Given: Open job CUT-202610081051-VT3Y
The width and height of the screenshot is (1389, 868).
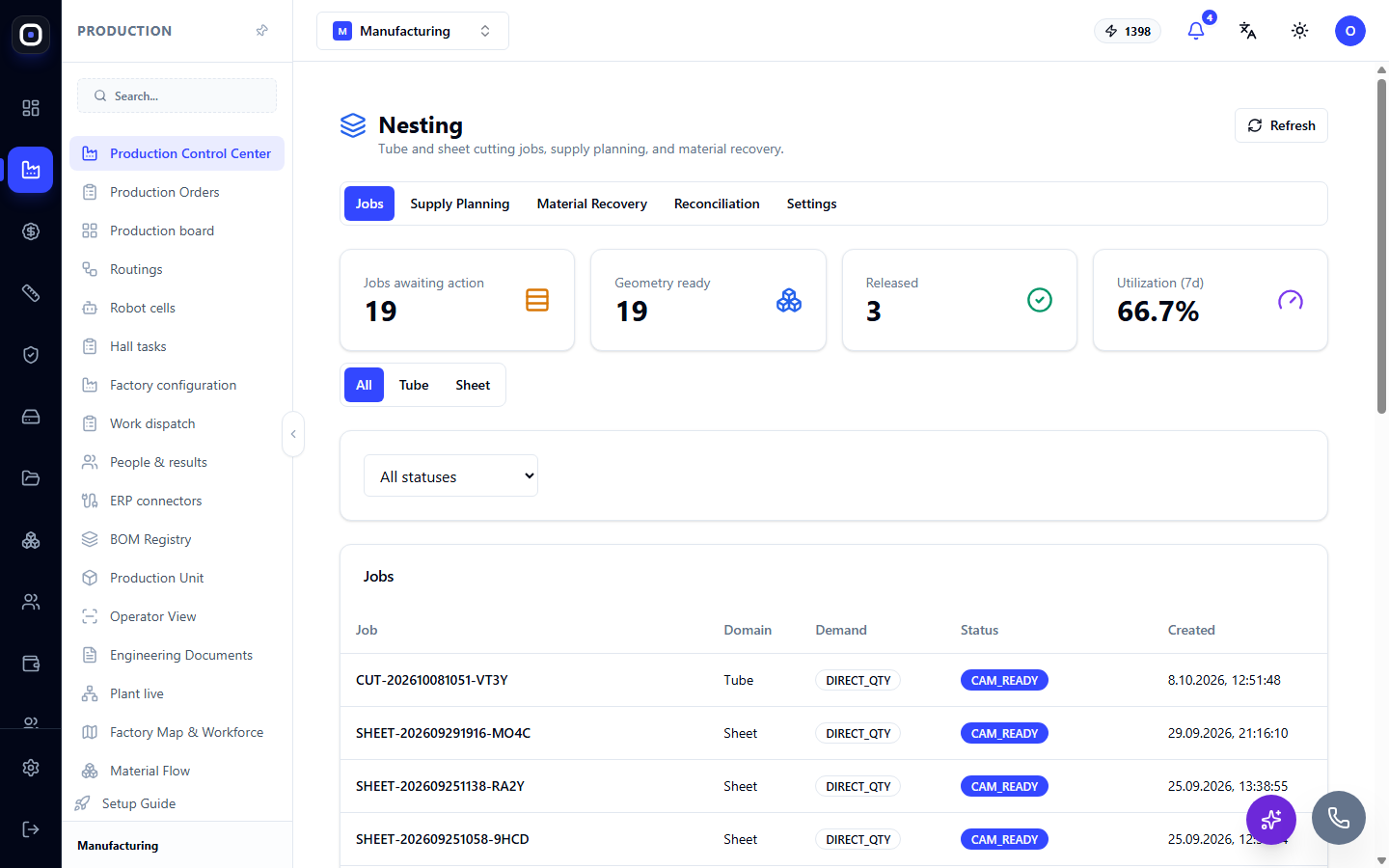Looking at the screenshot, I should pyautogui.click(x=432, y=680).
